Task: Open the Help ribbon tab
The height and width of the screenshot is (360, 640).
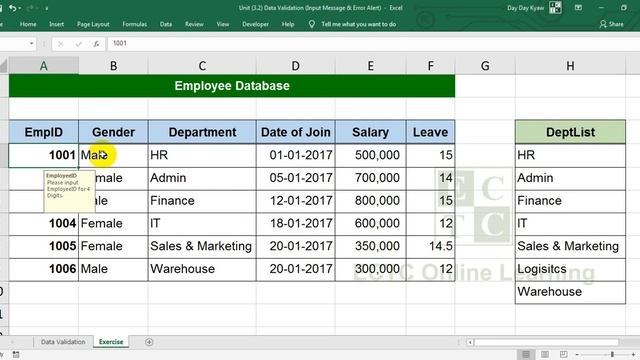Action: 288,24
